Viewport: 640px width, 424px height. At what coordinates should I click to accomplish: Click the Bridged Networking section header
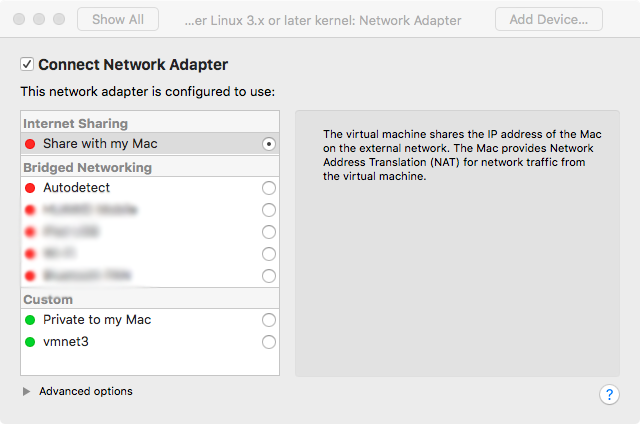(87, 167)
